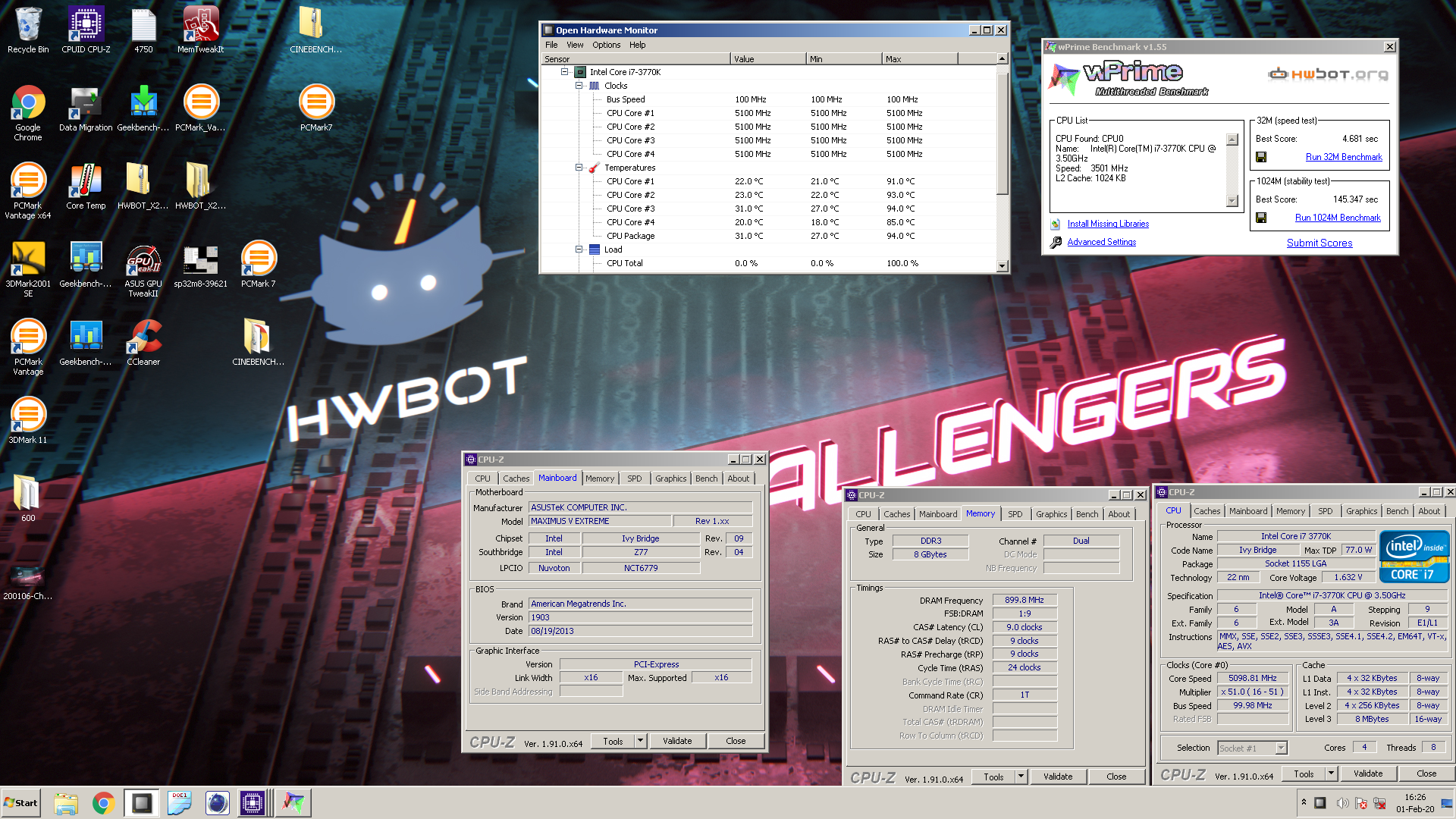Click the Chrome icon in the taskbar
1456x819 pixels.
(104, 803)
